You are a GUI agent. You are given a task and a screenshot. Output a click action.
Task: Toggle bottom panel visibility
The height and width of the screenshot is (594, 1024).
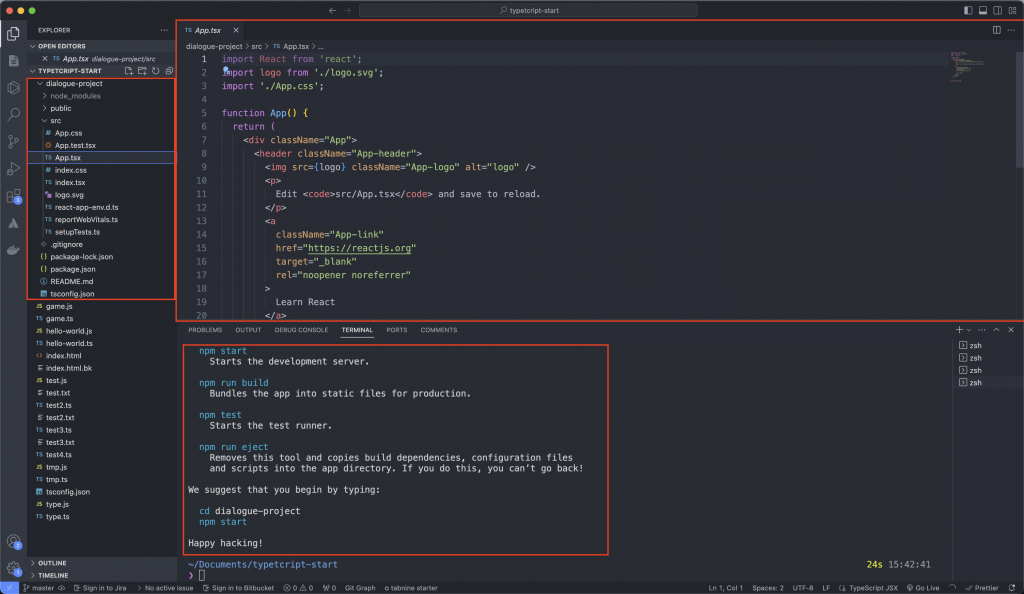pos(983,10)
